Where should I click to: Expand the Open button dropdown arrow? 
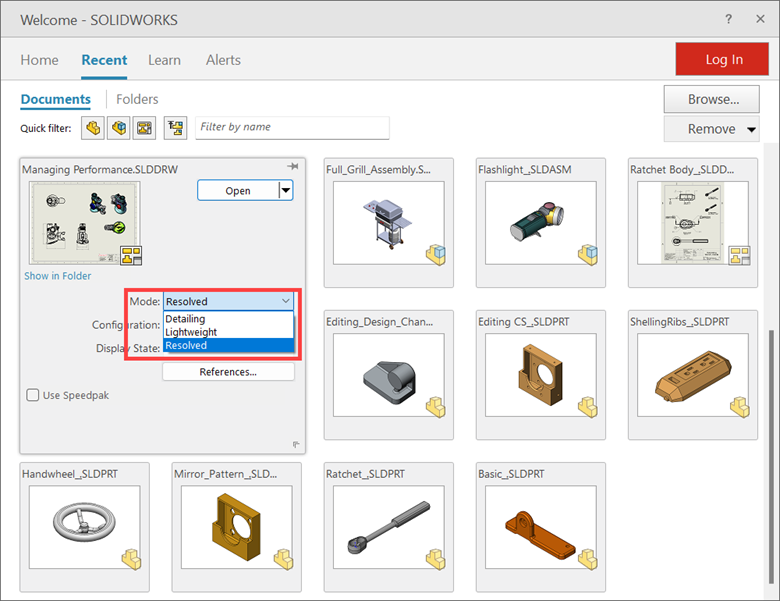(286, 190)
